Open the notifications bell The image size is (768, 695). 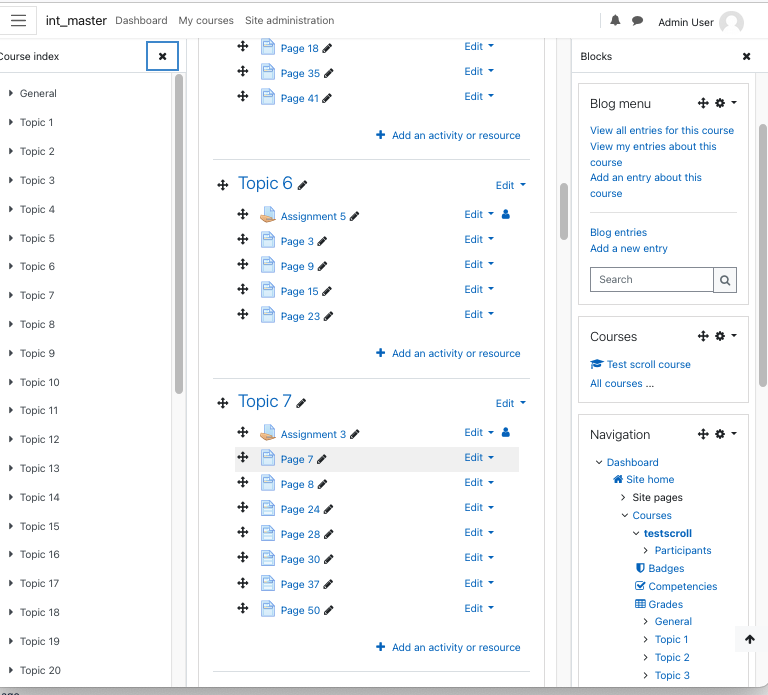coord(615,21)
